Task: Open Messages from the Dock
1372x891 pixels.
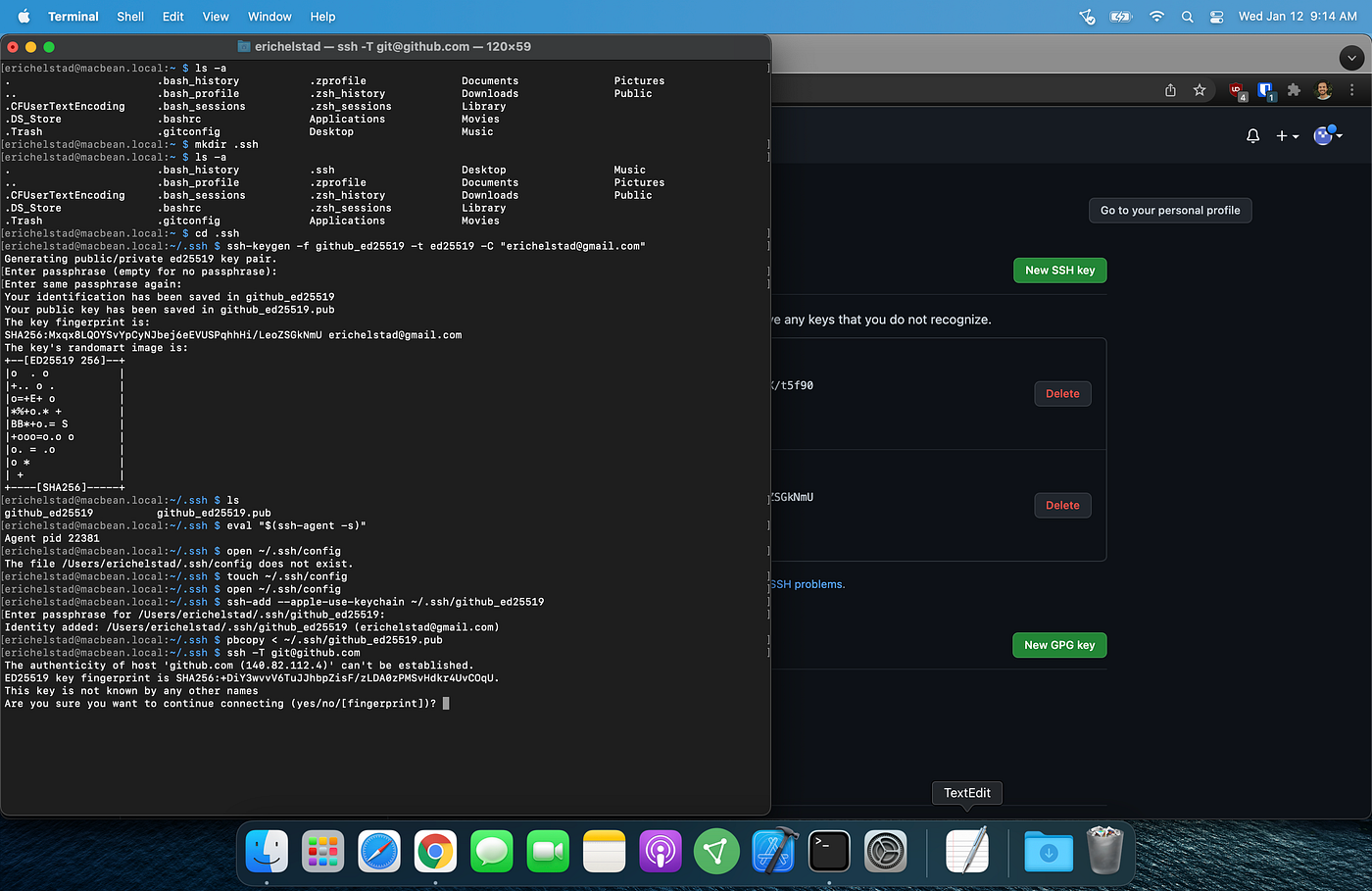Action: [x=492, y=851]
